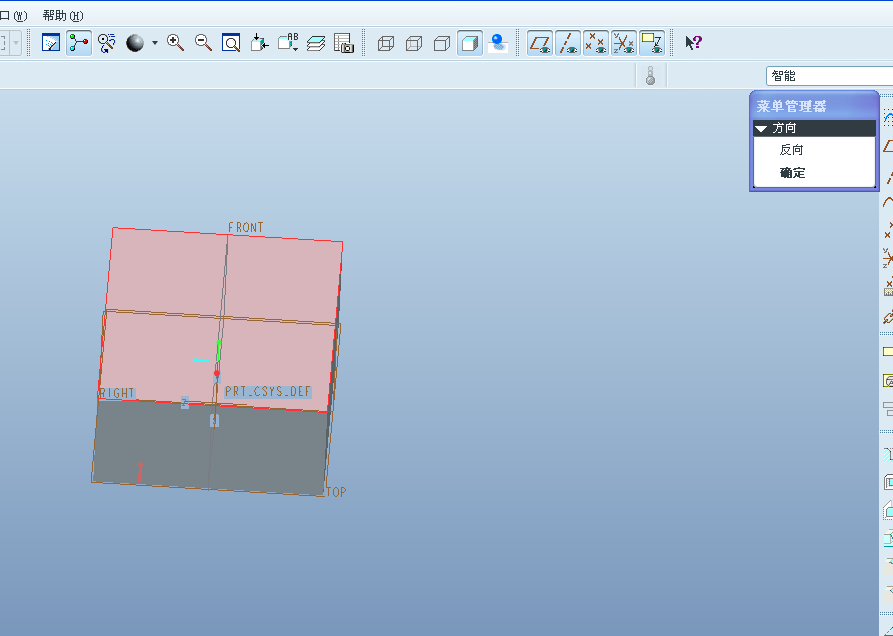Activate the context-sensitive help pointer
The image size is (893, 636).
click(693, 43)
